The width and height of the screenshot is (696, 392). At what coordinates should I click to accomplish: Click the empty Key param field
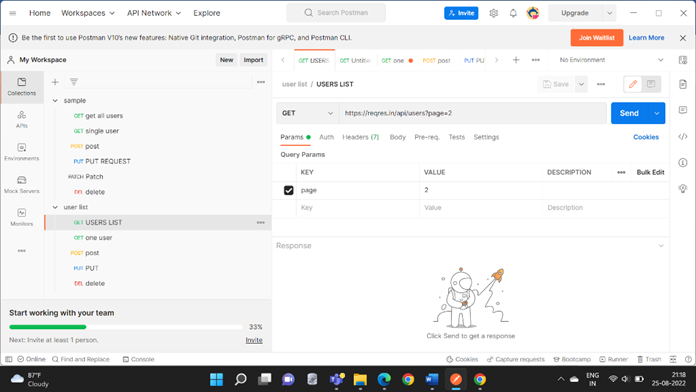[x=358, y=208]
